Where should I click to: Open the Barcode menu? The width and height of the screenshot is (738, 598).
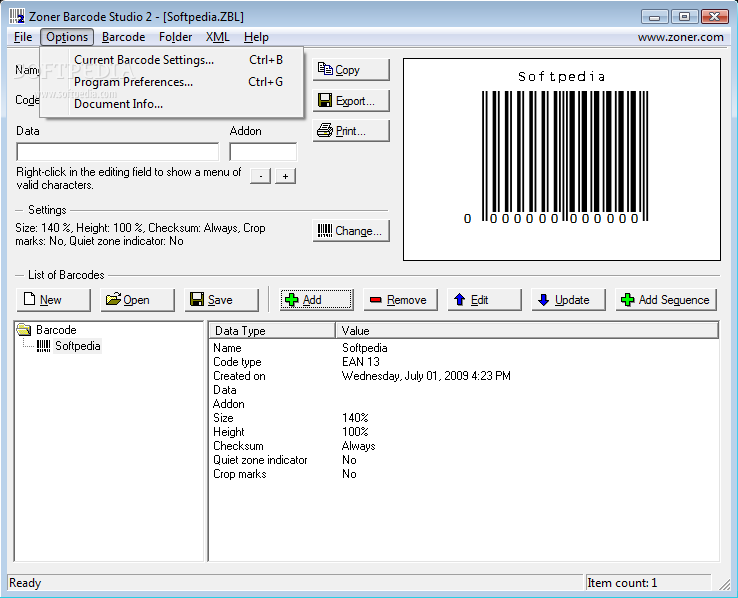coord(123,37)
